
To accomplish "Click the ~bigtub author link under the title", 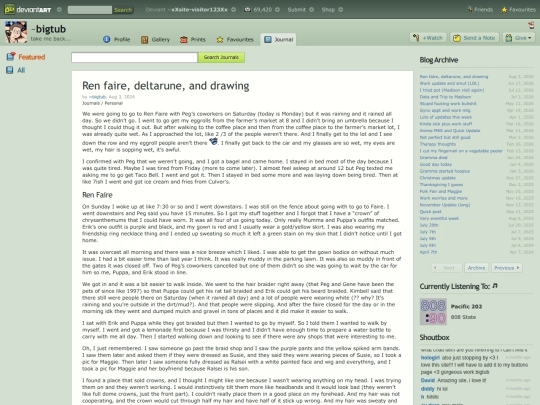I will 97,97.
